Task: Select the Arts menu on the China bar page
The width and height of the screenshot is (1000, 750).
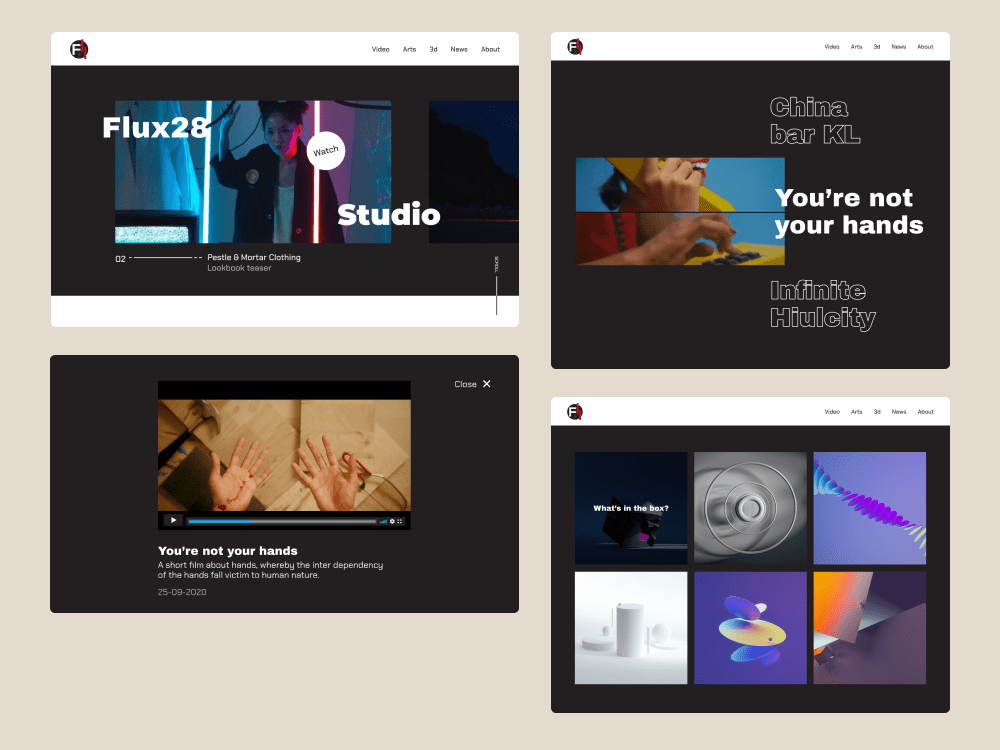Action: click(x=856, y=46)
